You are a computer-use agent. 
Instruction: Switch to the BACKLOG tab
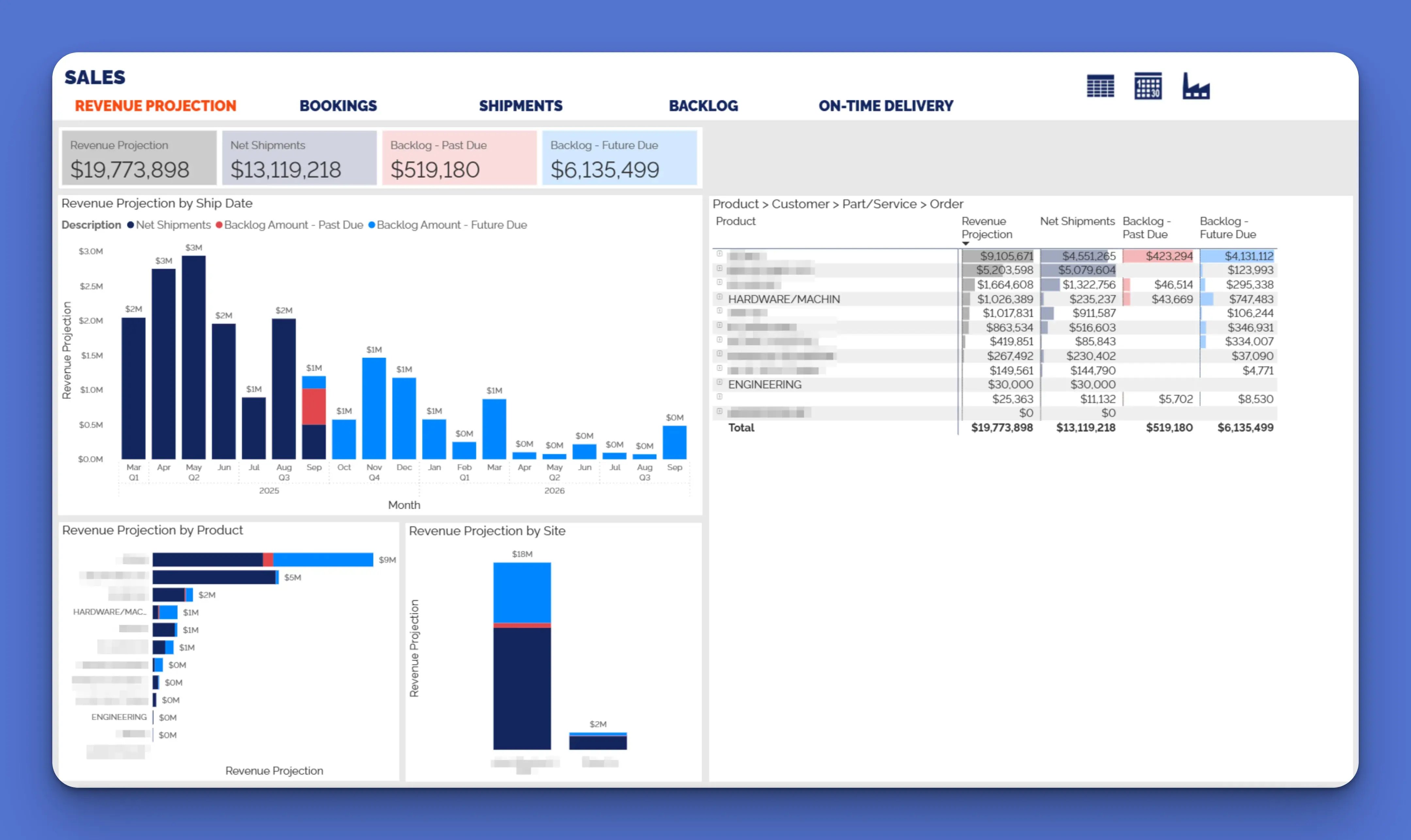(704, 106)
